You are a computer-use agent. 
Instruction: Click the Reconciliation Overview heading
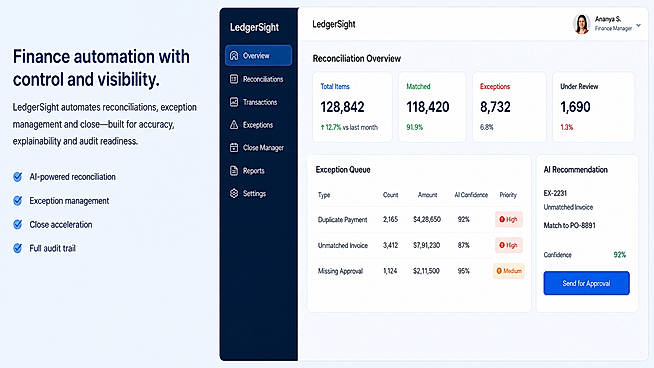(357, 58)
